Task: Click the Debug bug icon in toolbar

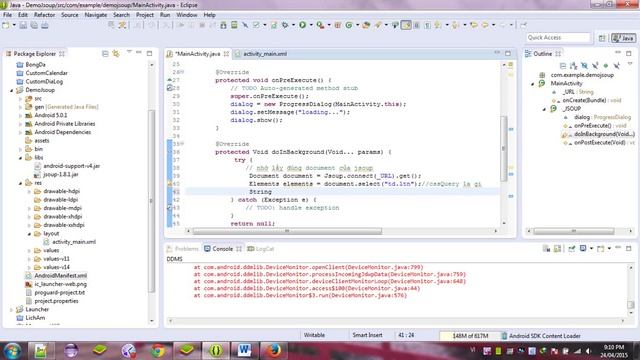Action: tap(285, 25)
